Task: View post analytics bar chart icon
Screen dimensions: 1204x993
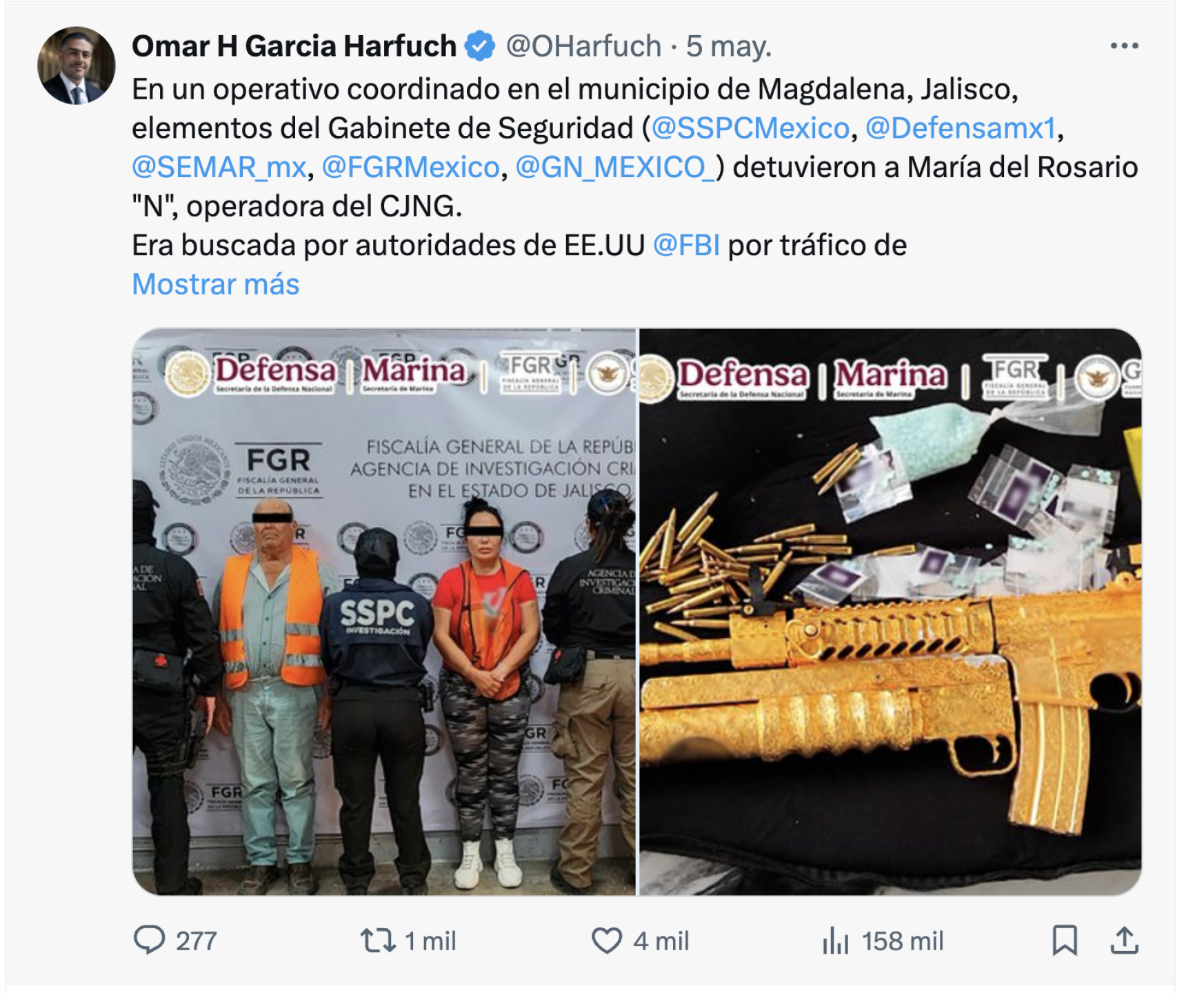Action: coord(835,941)
